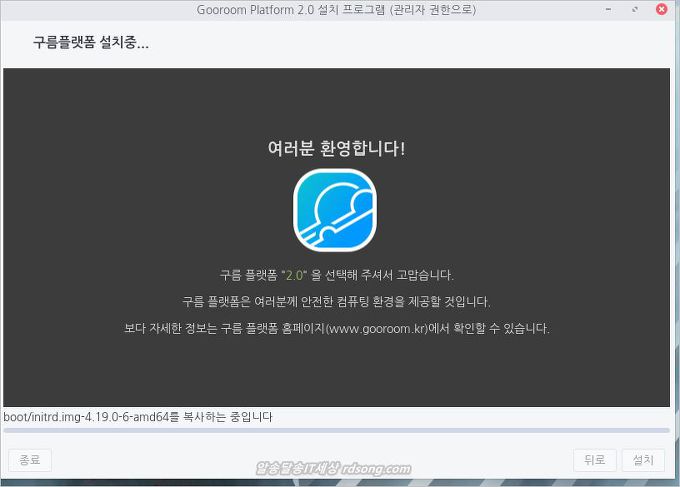This screenshot has width=680, height=487.
Task: Click the line mentioning www.gooroom.kr
Action: [337, 328]
